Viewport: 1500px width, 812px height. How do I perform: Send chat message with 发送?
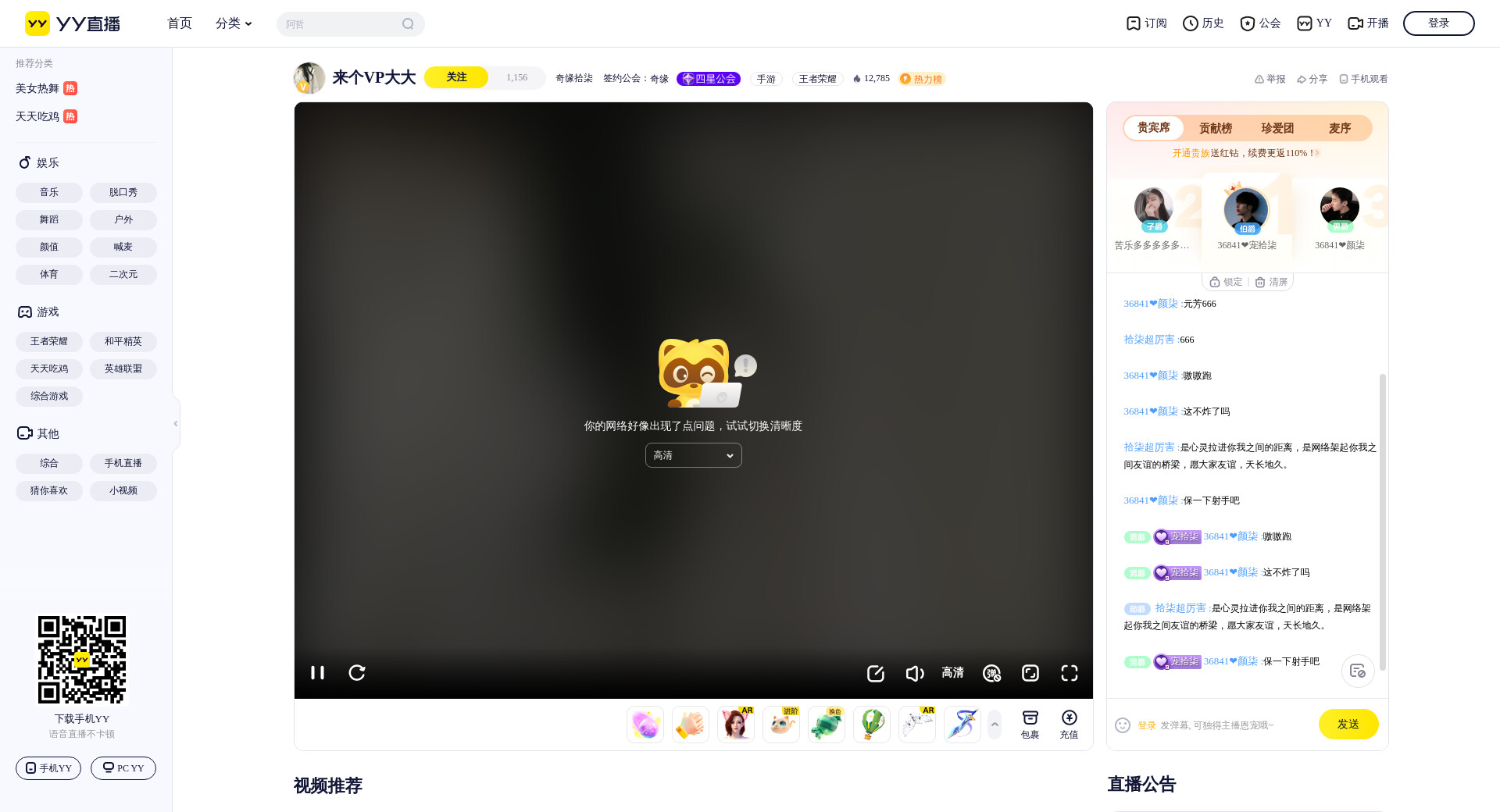1348,725
